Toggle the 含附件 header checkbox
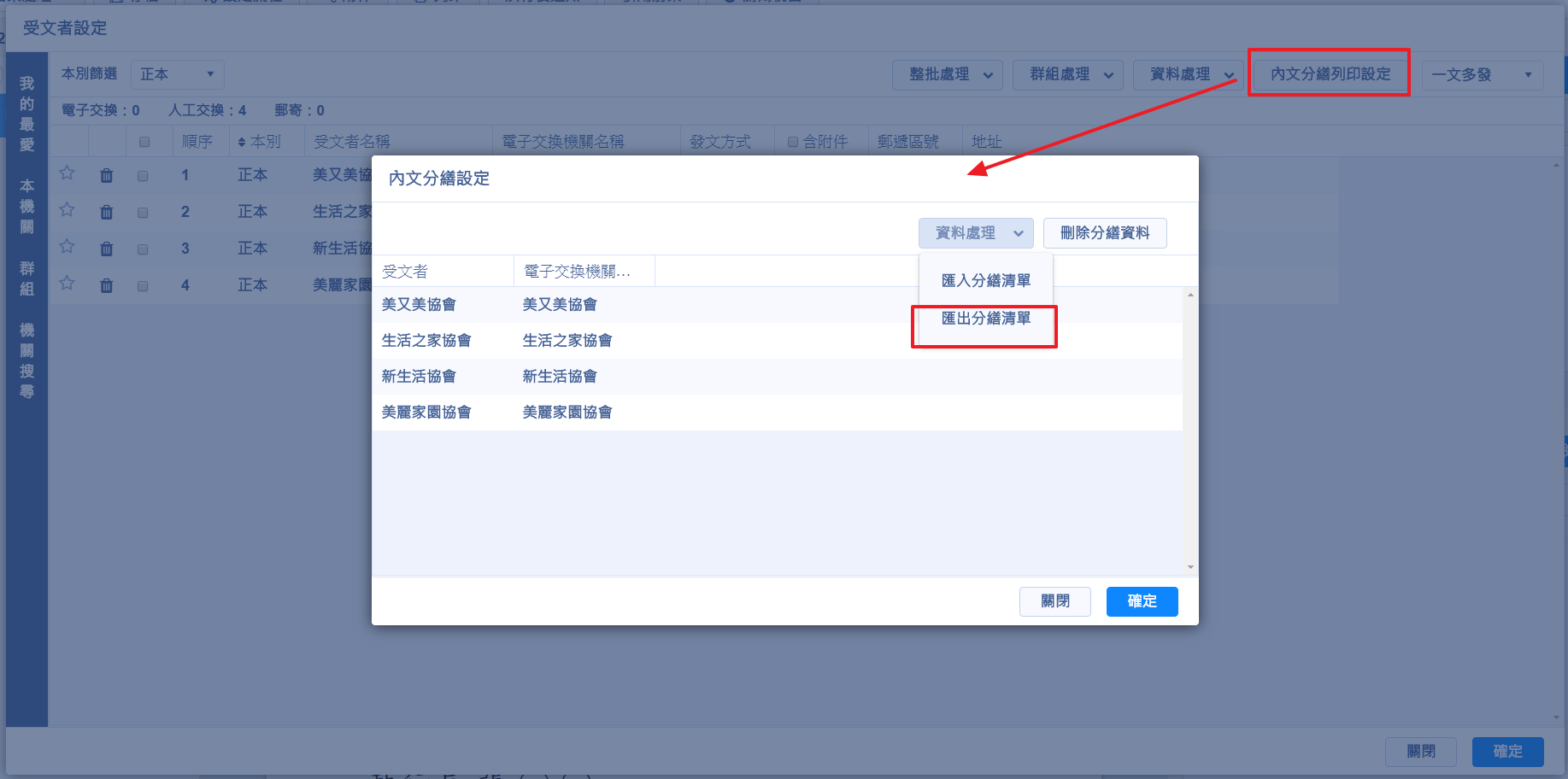The height and width of the screenshot is (779, 1568). (x=793, y=142)
